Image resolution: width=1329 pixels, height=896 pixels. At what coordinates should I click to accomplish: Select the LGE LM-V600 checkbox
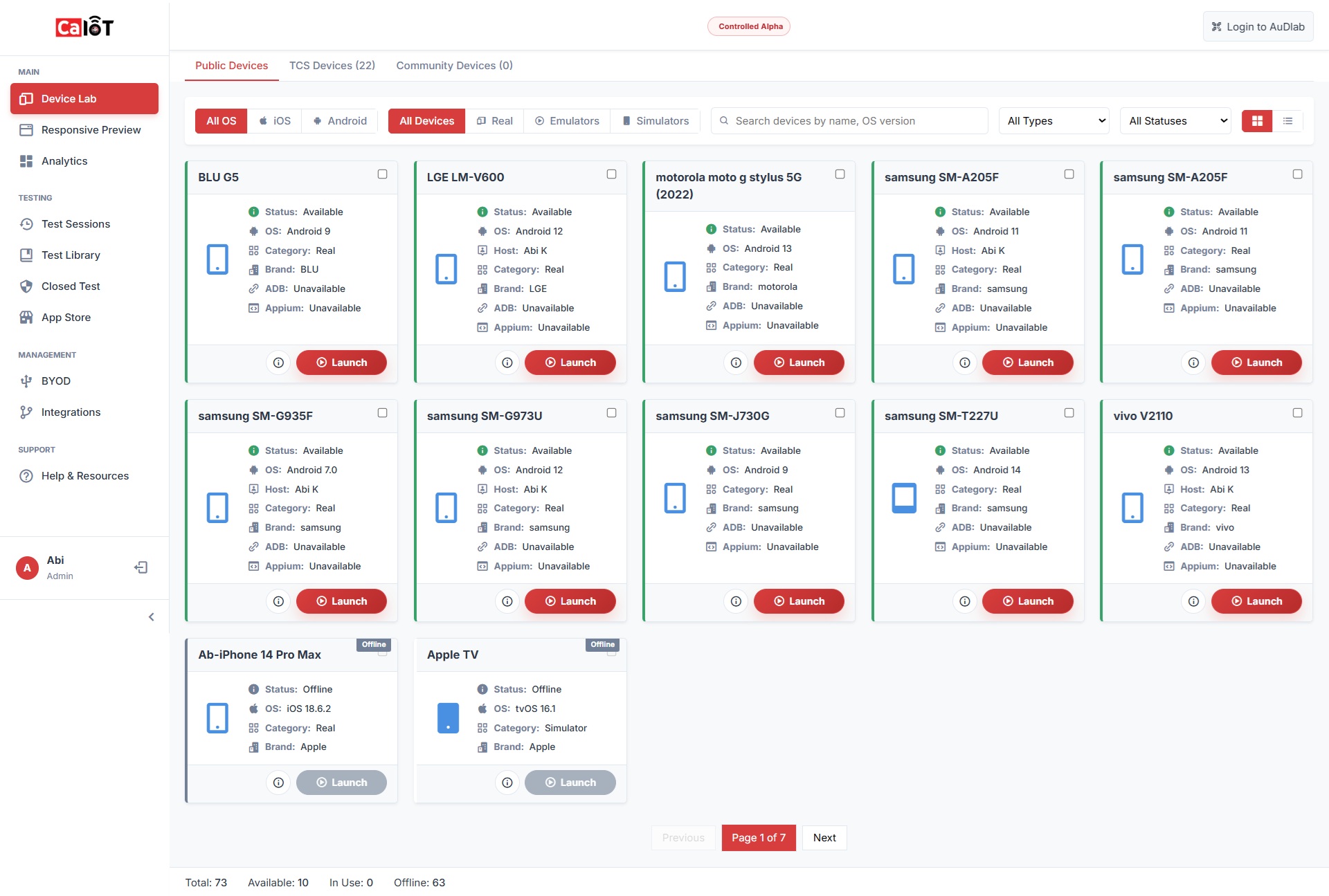611,174
